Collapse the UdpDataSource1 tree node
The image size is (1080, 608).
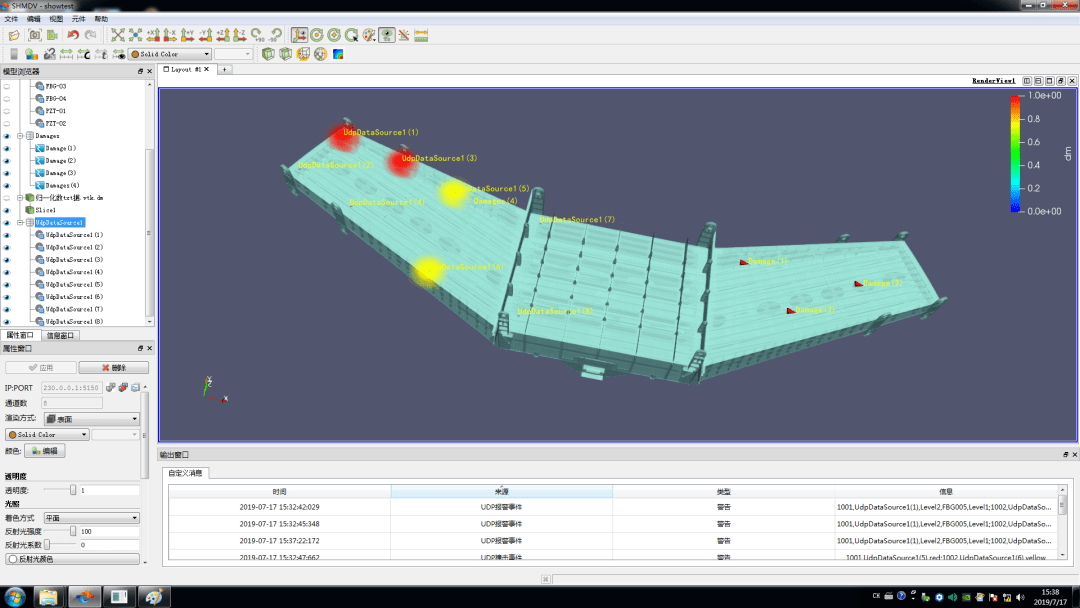(20, 222)
